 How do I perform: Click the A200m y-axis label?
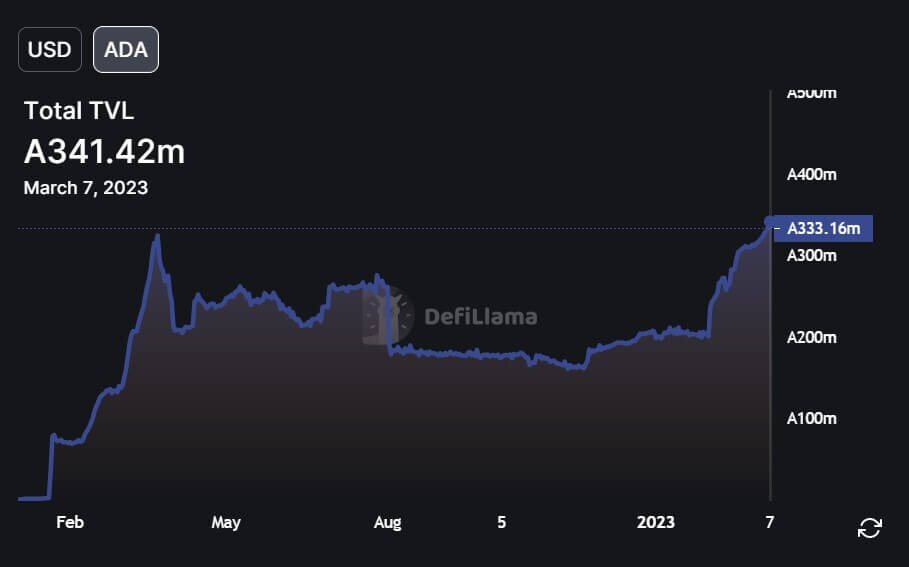(812, 337)
